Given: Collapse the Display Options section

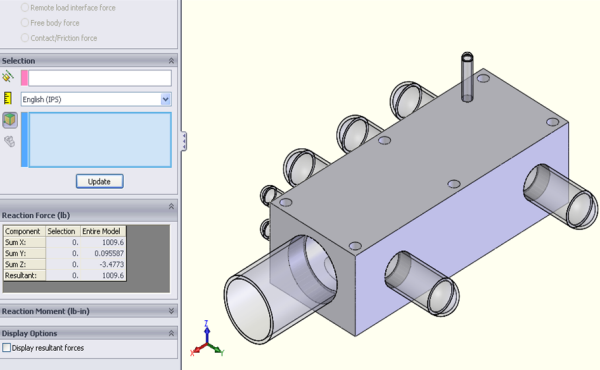Looking at the screenshot, I should 171,334.
